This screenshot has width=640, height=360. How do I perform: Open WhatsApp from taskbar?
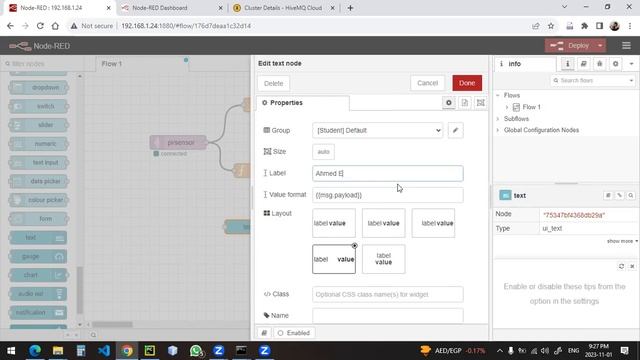196,351
